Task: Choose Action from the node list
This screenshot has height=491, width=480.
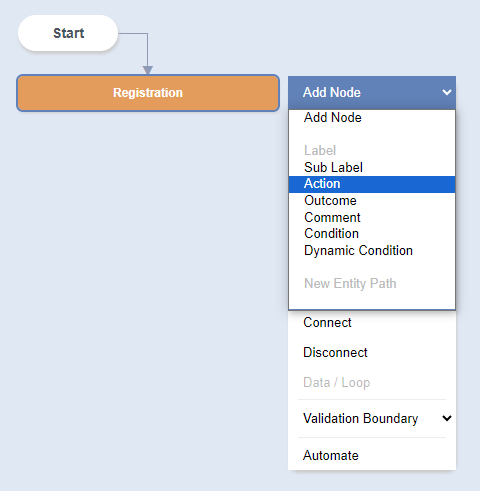Action: tap(372, 184)
